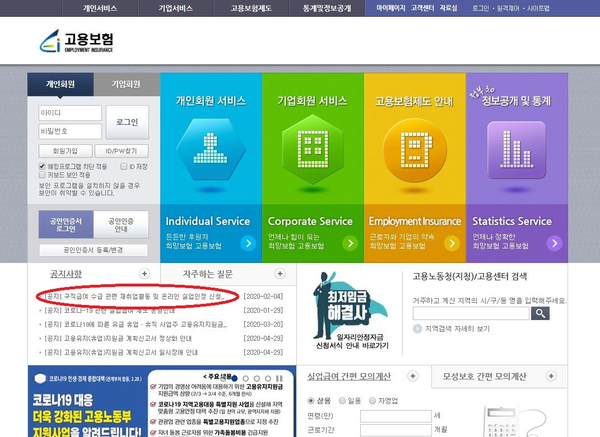Open the 기업회원 서비스 building icon
The image size is (600, 437).
point(313,149)
